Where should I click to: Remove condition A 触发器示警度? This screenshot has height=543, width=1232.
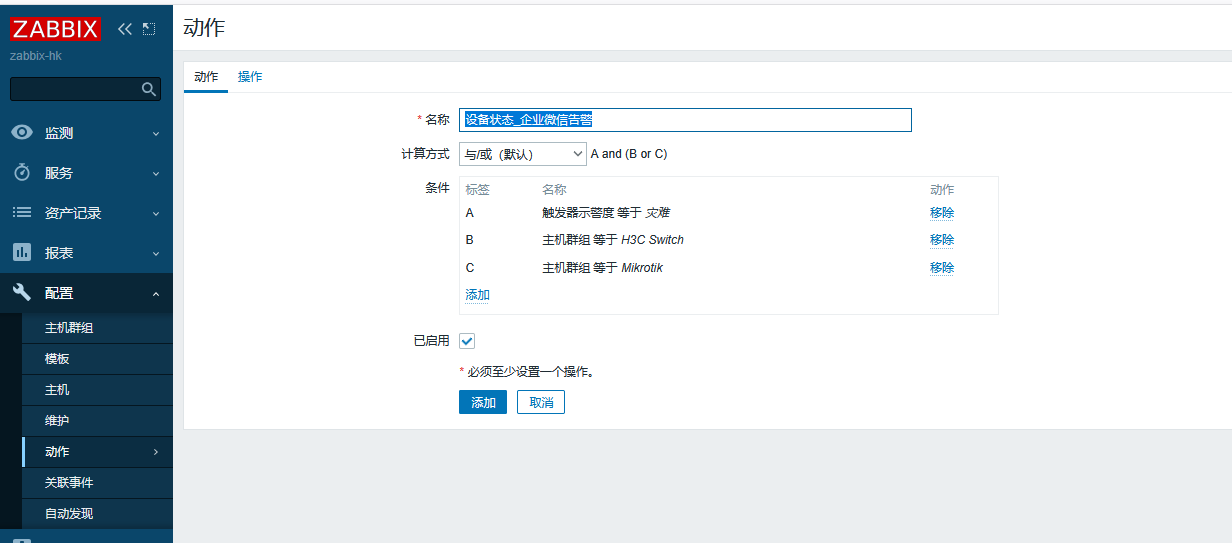(942, 213)
